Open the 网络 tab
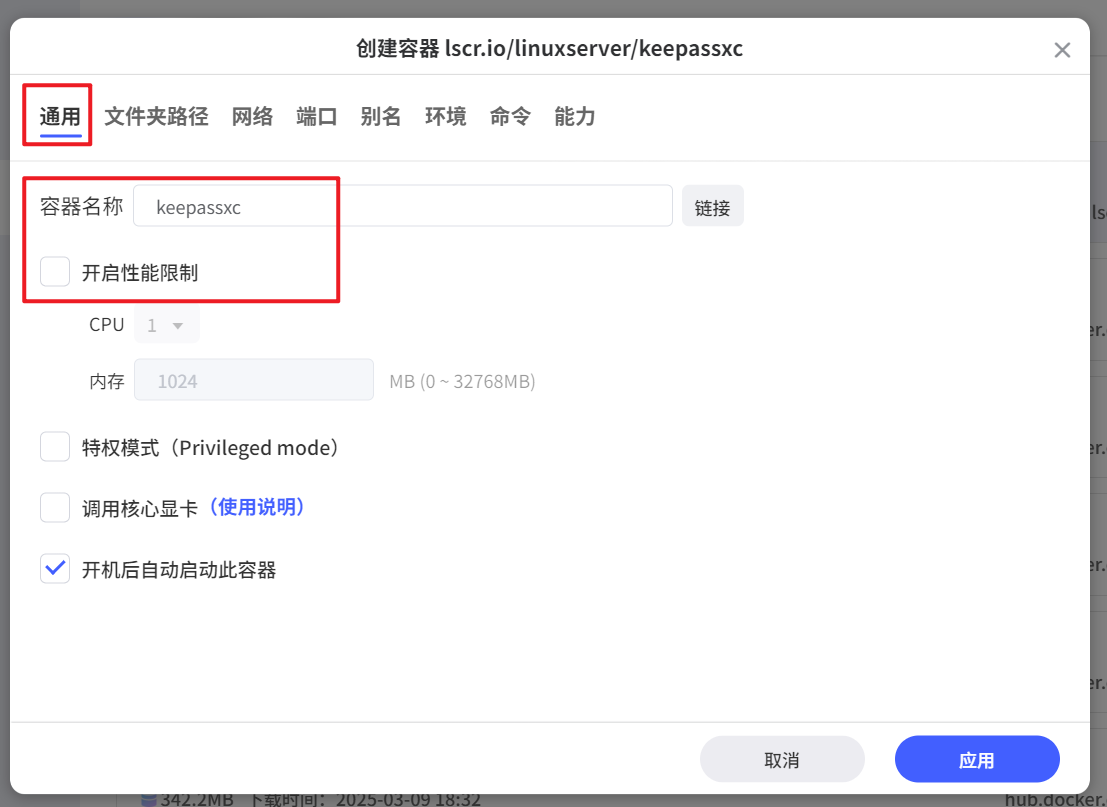Viewport: 1107px width, 807px height. (252, 116)
